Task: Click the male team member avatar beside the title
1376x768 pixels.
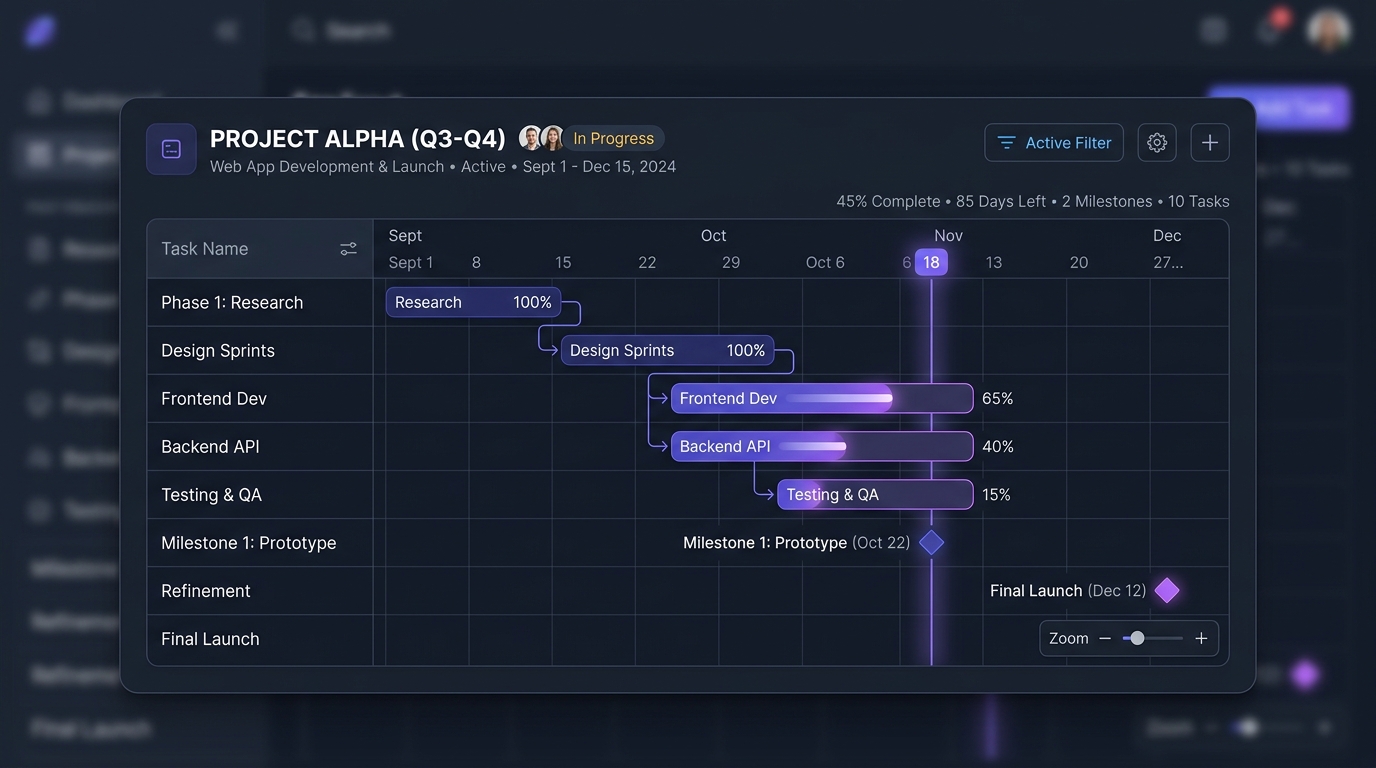Action: point(531,138)
